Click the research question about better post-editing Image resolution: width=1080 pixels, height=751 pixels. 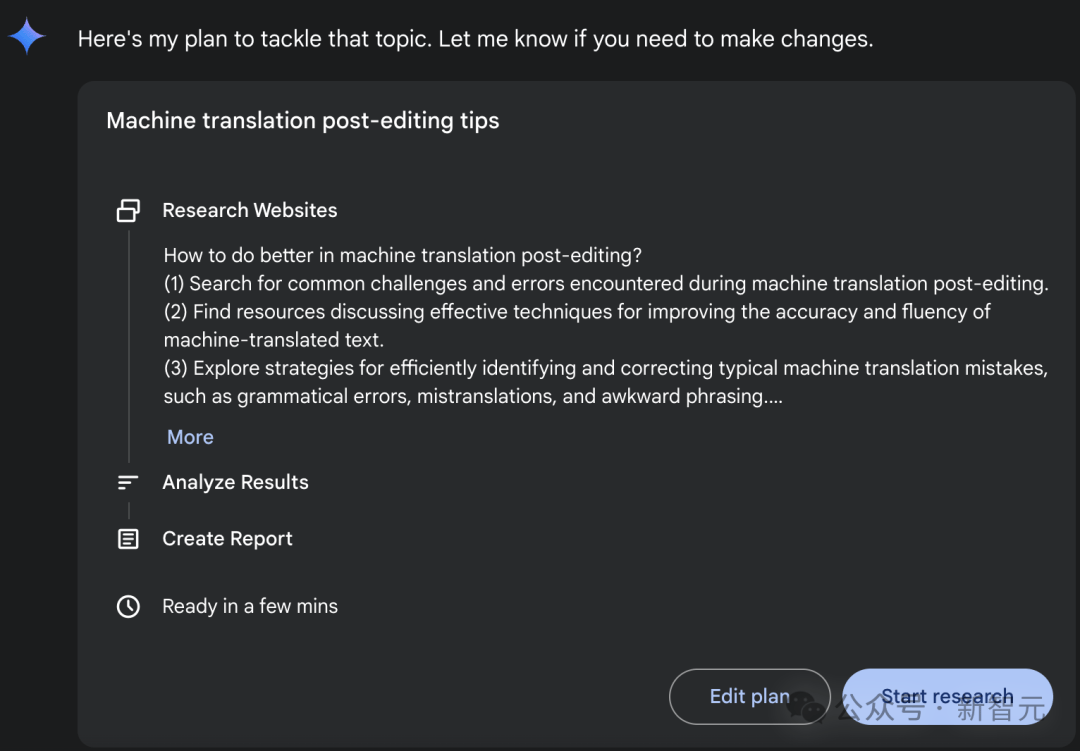tap(402, 256)
